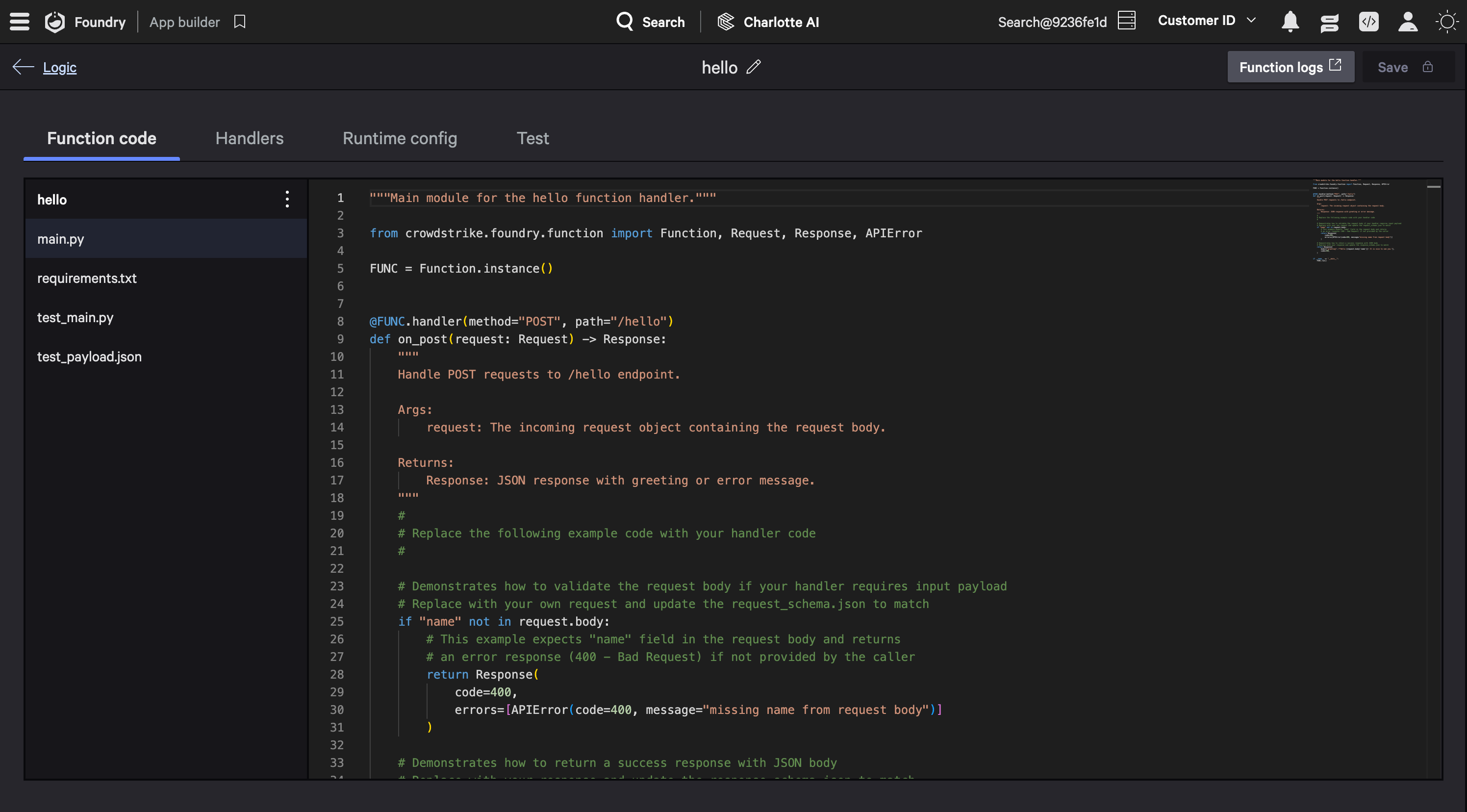This screenshot has width=1467, height=812.
Task: Click the server icon next to Search@9236fe1d
Action: point(1126,21)
